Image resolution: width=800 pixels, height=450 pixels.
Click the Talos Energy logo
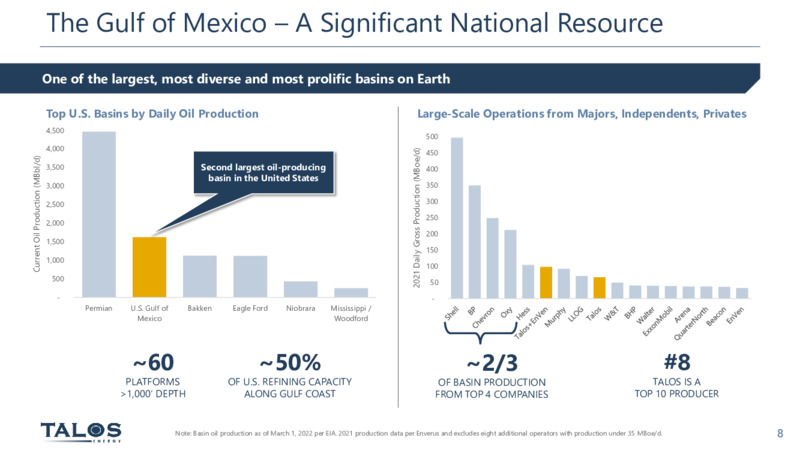click(81, 432)
